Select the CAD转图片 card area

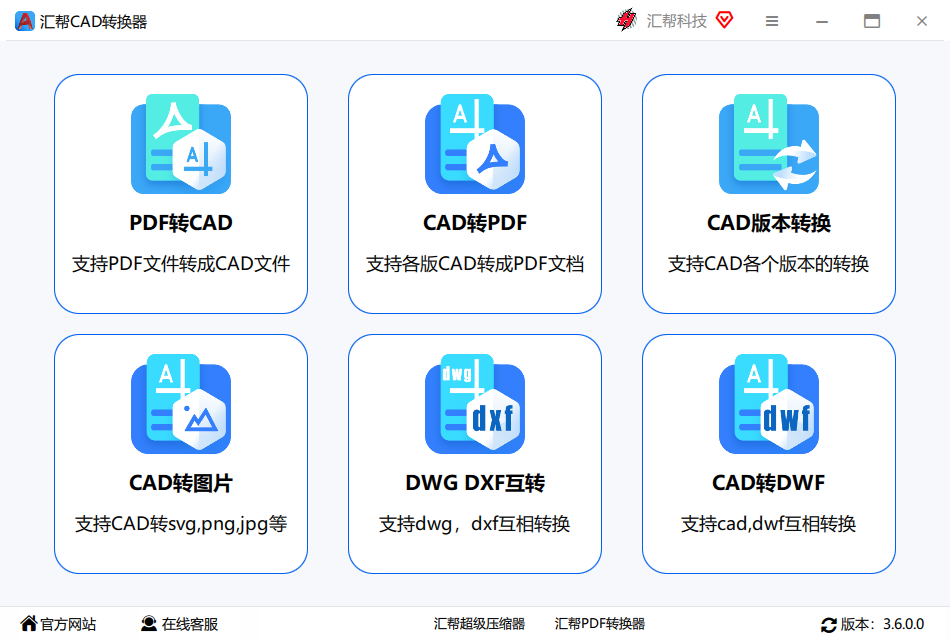click(181, 455)
